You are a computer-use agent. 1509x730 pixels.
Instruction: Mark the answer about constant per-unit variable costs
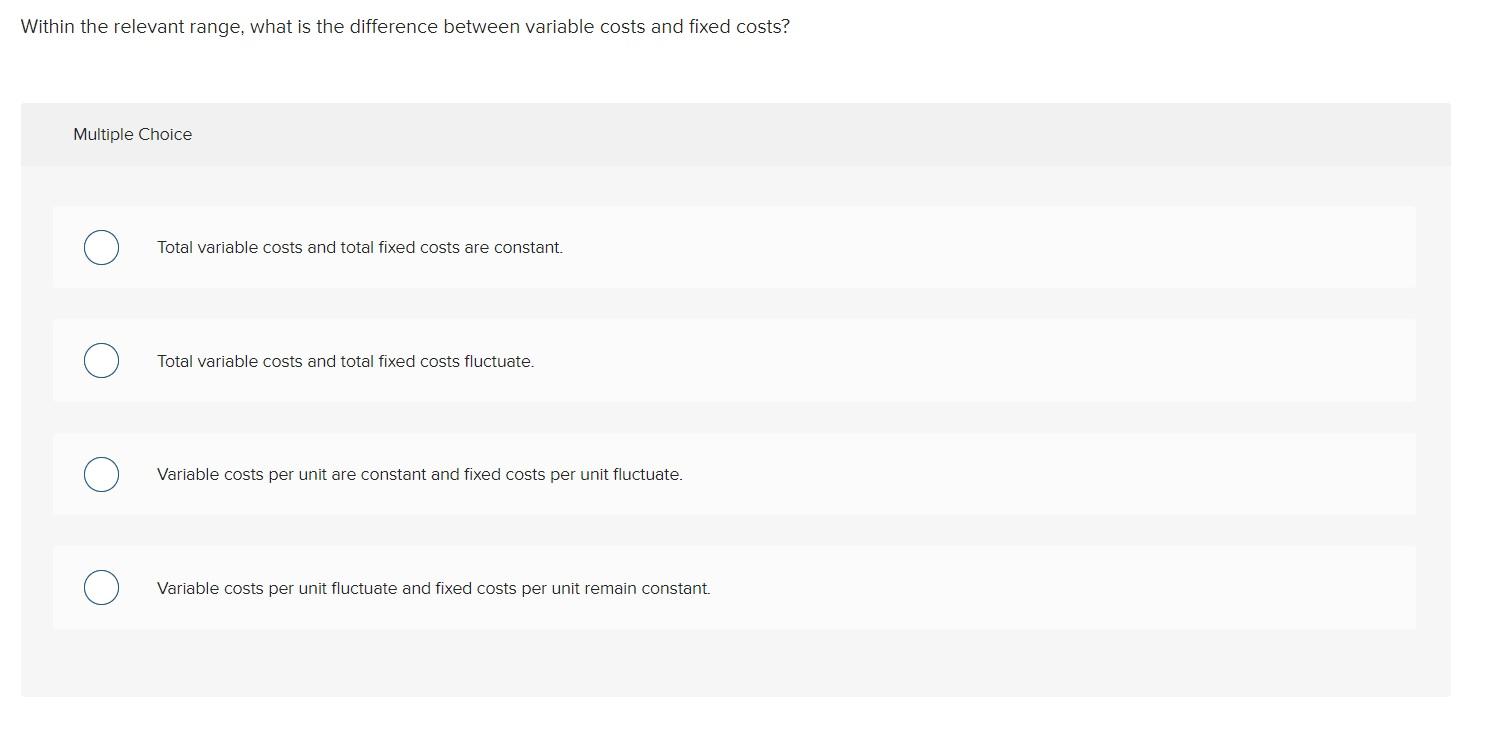click(x=419, y=474)
